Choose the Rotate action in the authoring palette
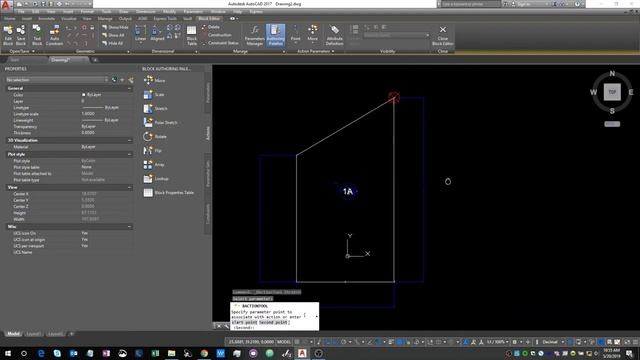The height and width of the screenshot is (360, 640). pyautogui.click(x=155, y=136)
